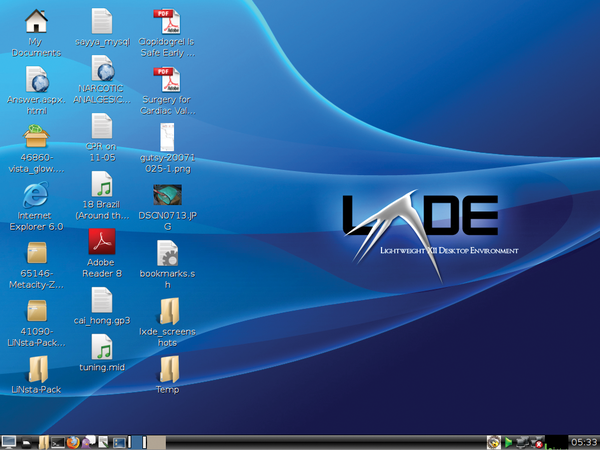Launch the terminal from the taskbar
Image resolution: width=600 pixels, height=450 pixels.
pos(58,443)
